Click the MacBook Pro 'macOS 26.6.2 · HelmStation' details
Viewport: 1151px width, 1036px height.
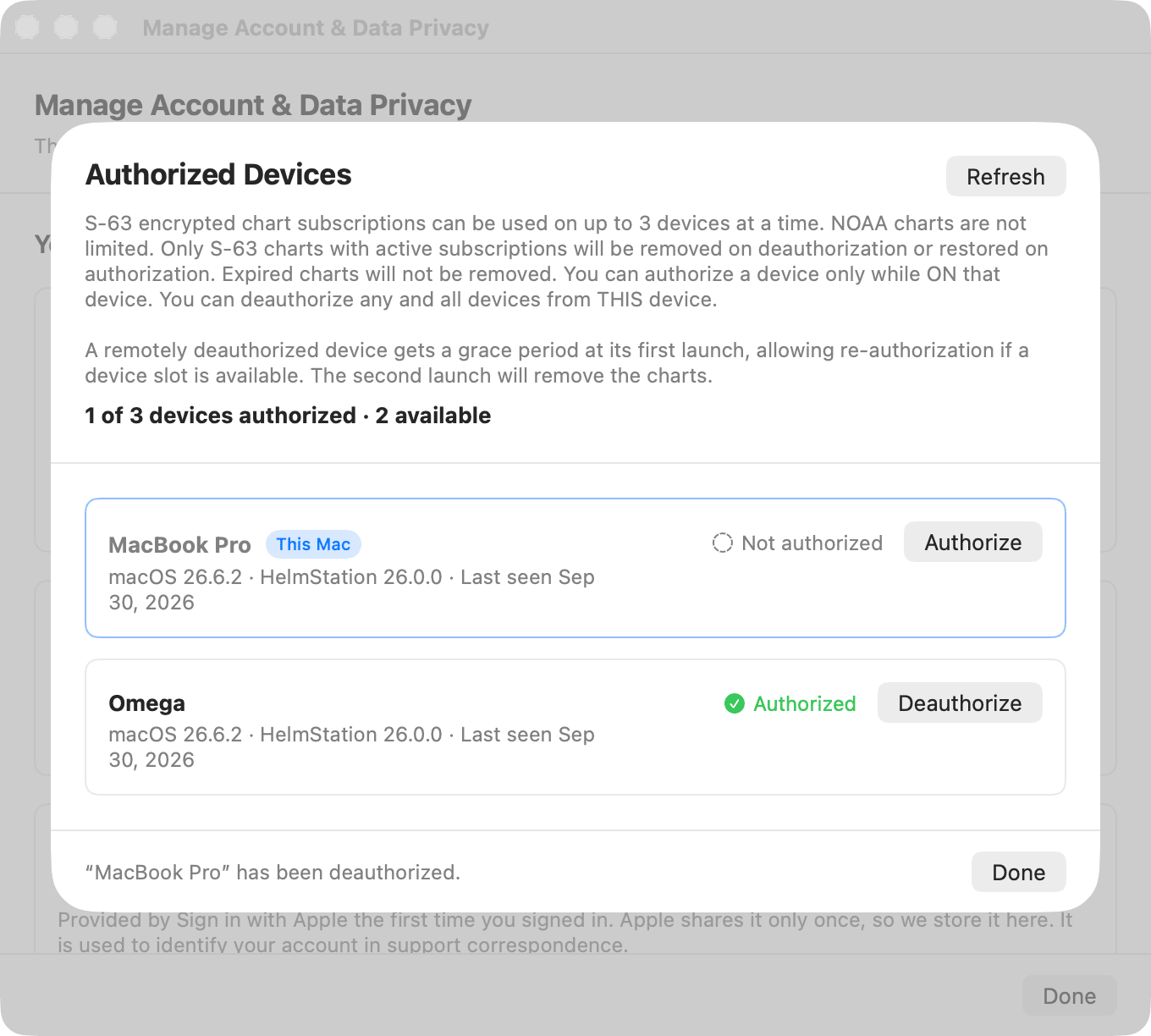pos(351,589)
